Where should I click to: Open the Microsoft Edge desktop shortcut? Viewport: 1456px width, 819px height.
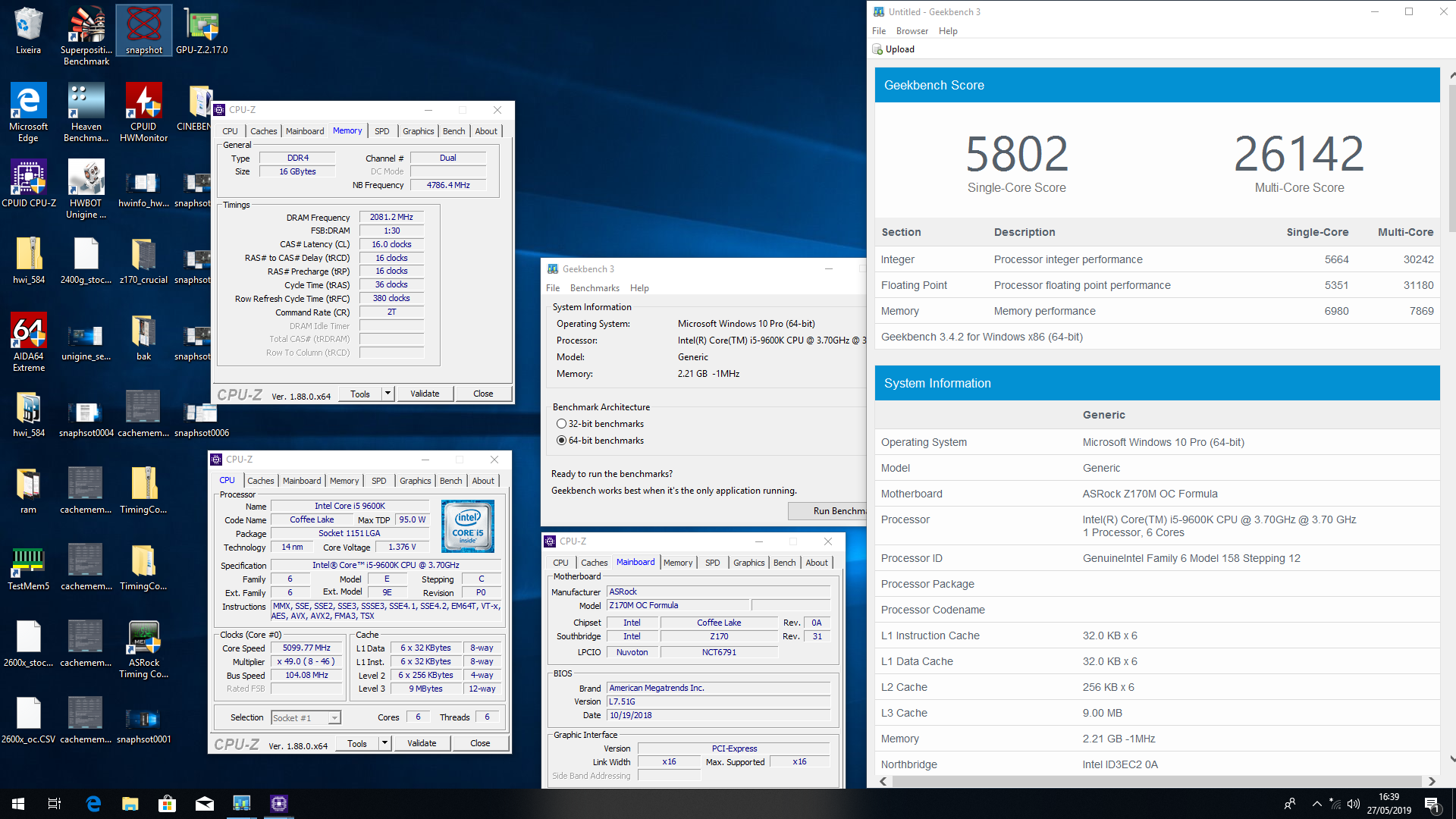[29, 112]
